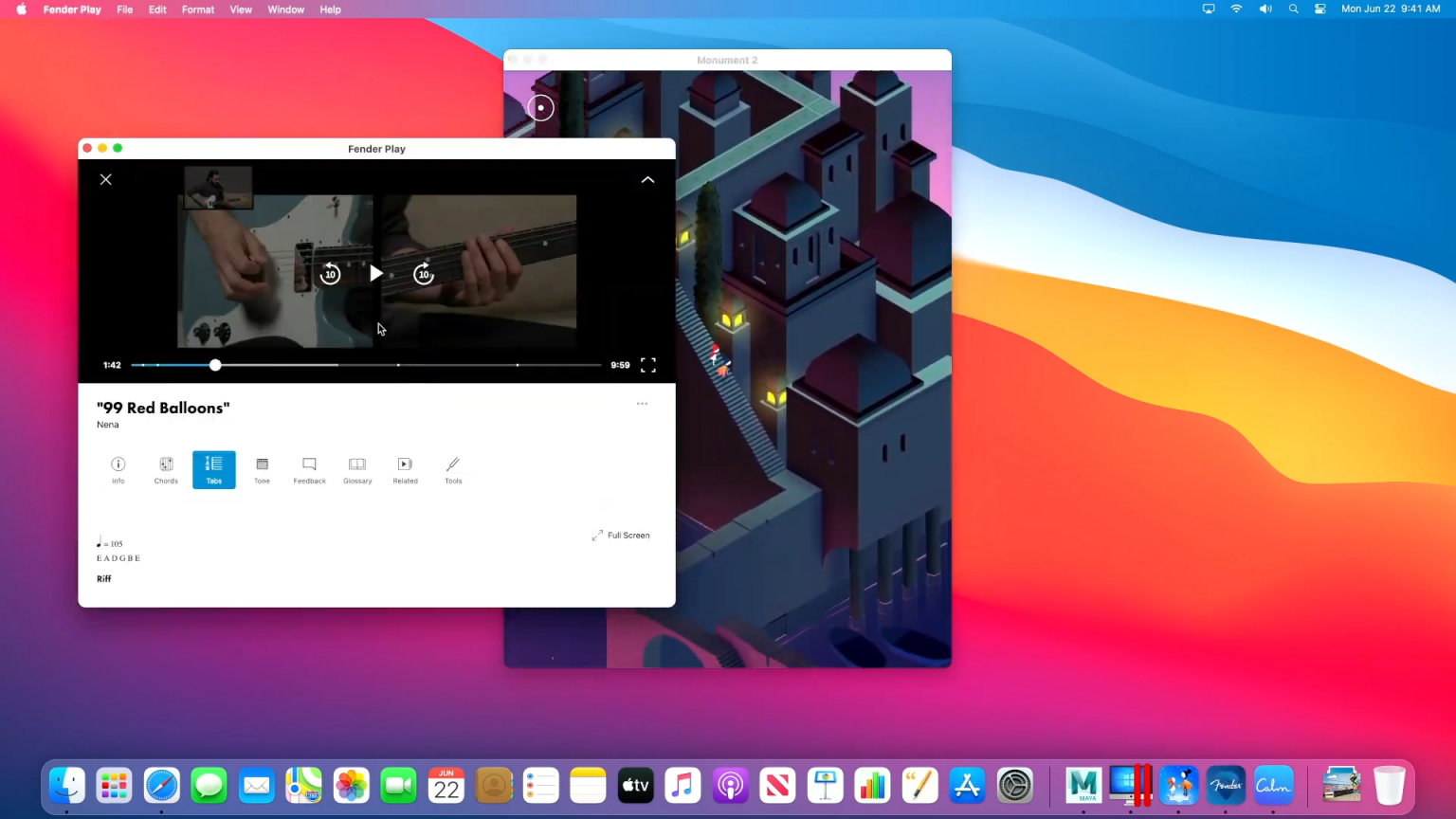The height and width of the screenshot is (819, 1456).
Task: Click the screen mirroring menu bar icon
Action: tap(1209, 9)
